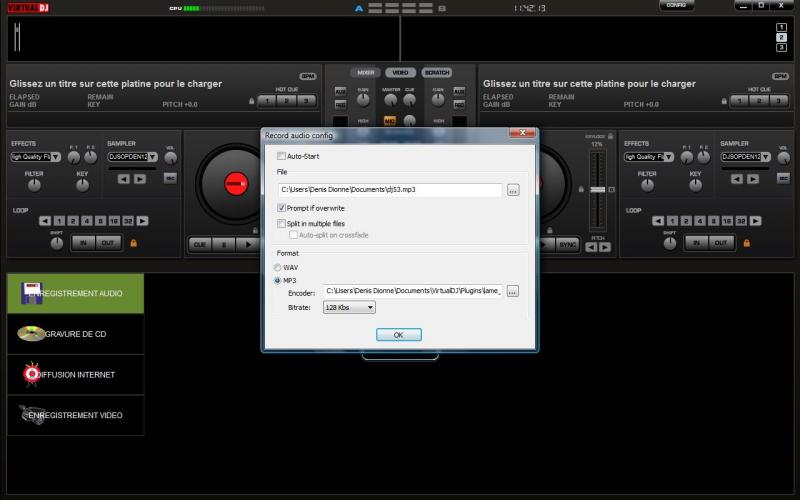This screenshot has width=800, height=500.
Task: Toggle left mixer AUX button
Action: (340, 91)
